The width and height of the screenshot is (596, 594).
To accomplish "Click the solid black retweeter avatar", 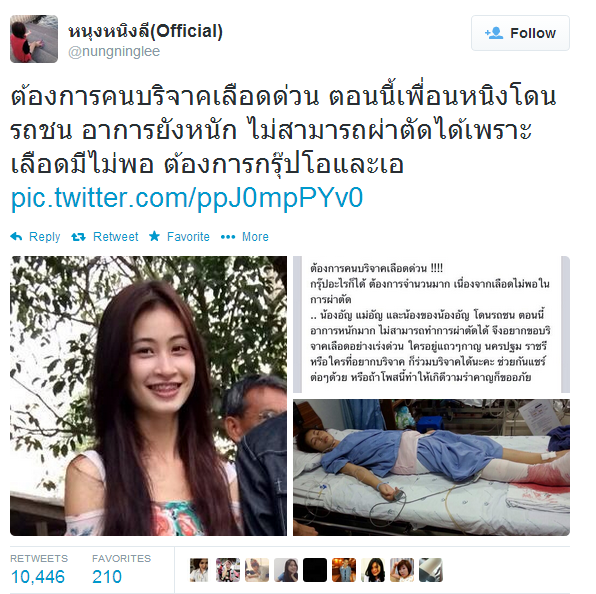I will [315, 570].
